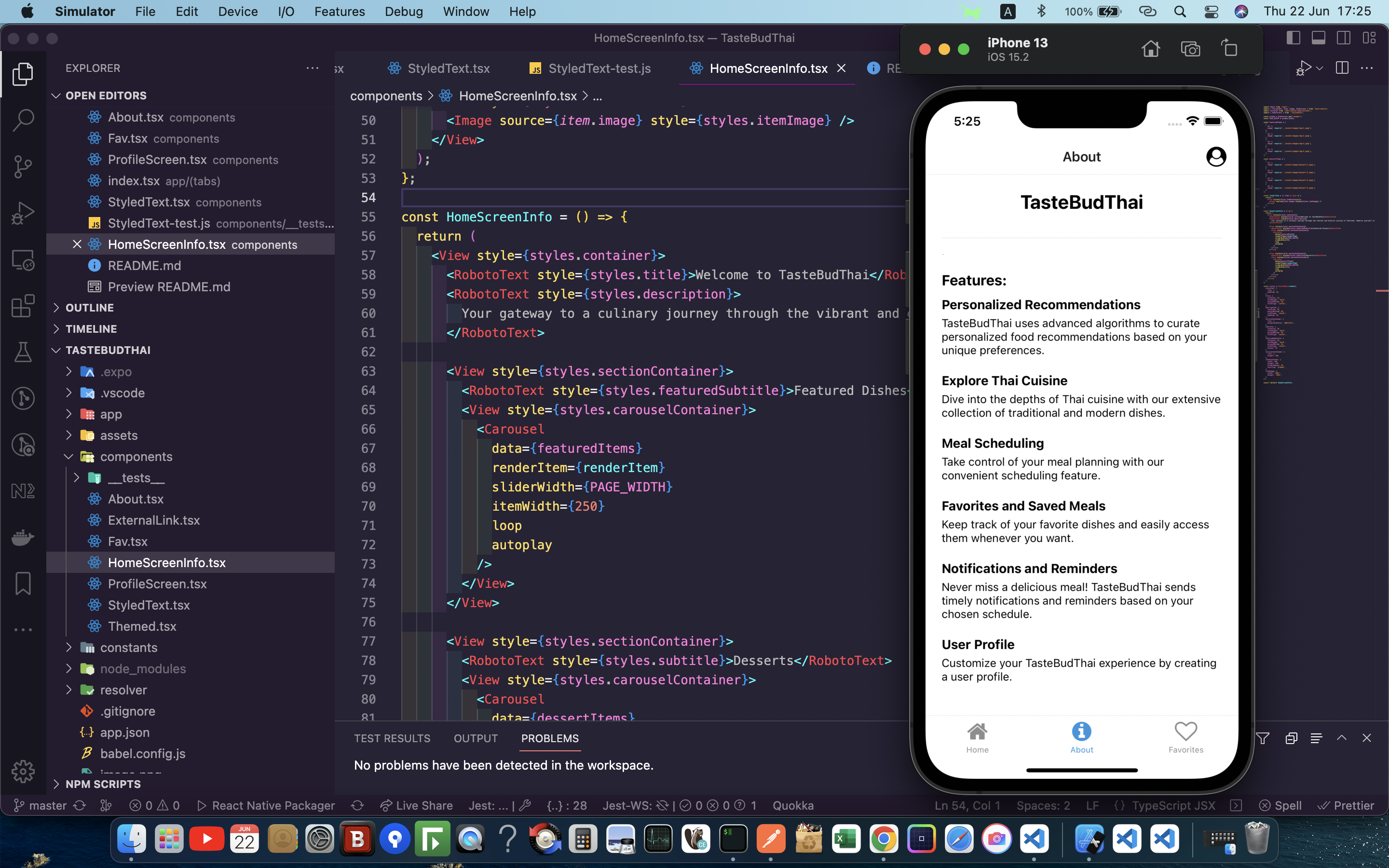The width and height of the screenshot is (1389, 868).
Task: Toggle the bottom panel layout button
Action: tap(1319, 38)
